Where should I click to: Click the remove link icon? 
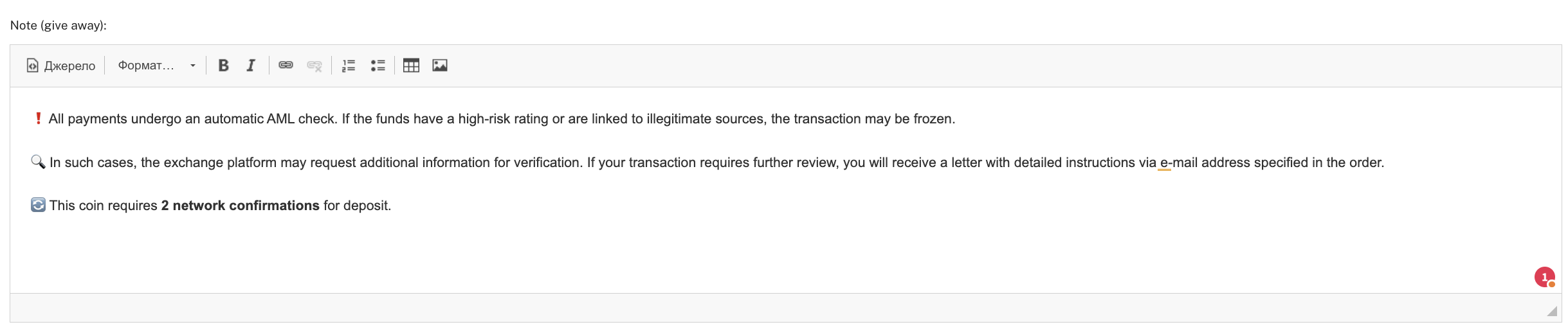(314, 66)
